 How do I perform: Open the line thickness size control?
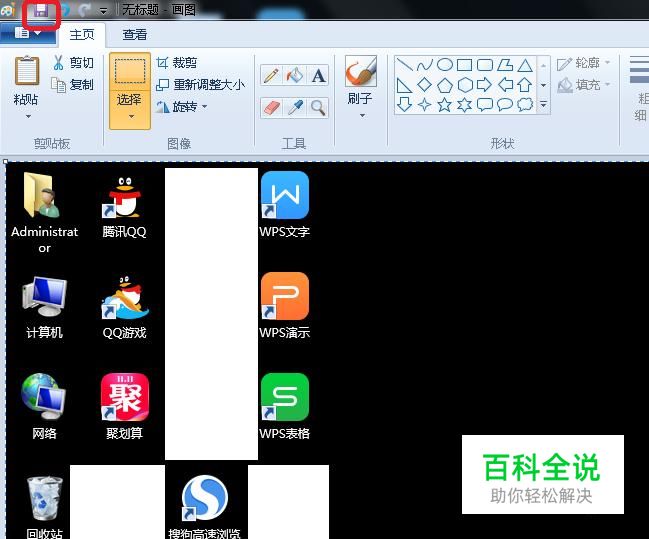(x=639, y=89)
